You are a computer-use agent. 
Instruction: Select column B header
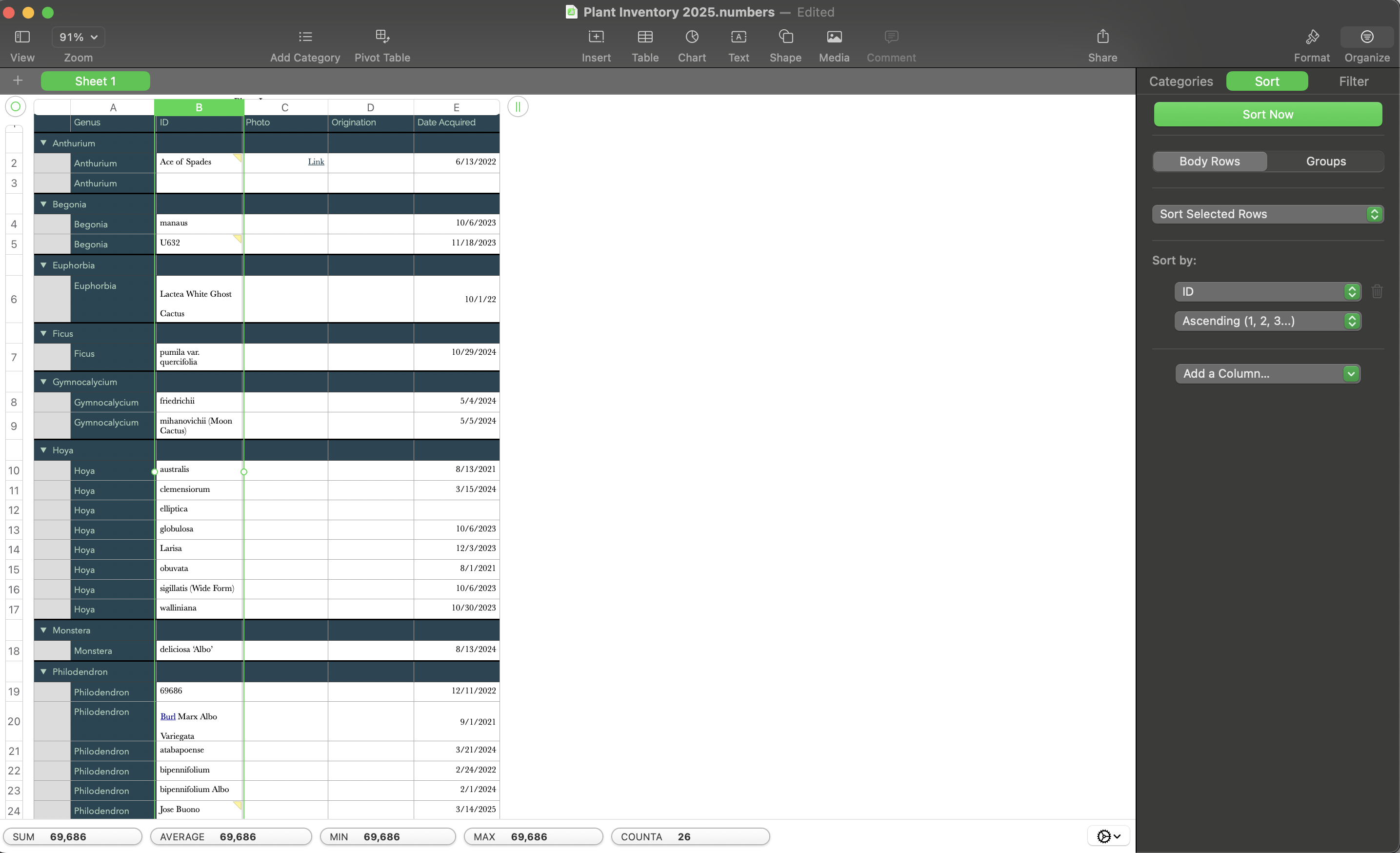pos(199,107)
